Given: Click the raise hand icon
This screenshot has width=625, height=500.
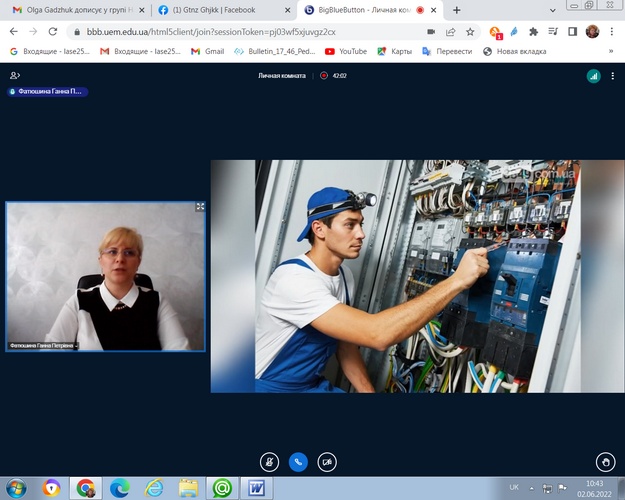Looking at the screenshot, I should (604, 462).
